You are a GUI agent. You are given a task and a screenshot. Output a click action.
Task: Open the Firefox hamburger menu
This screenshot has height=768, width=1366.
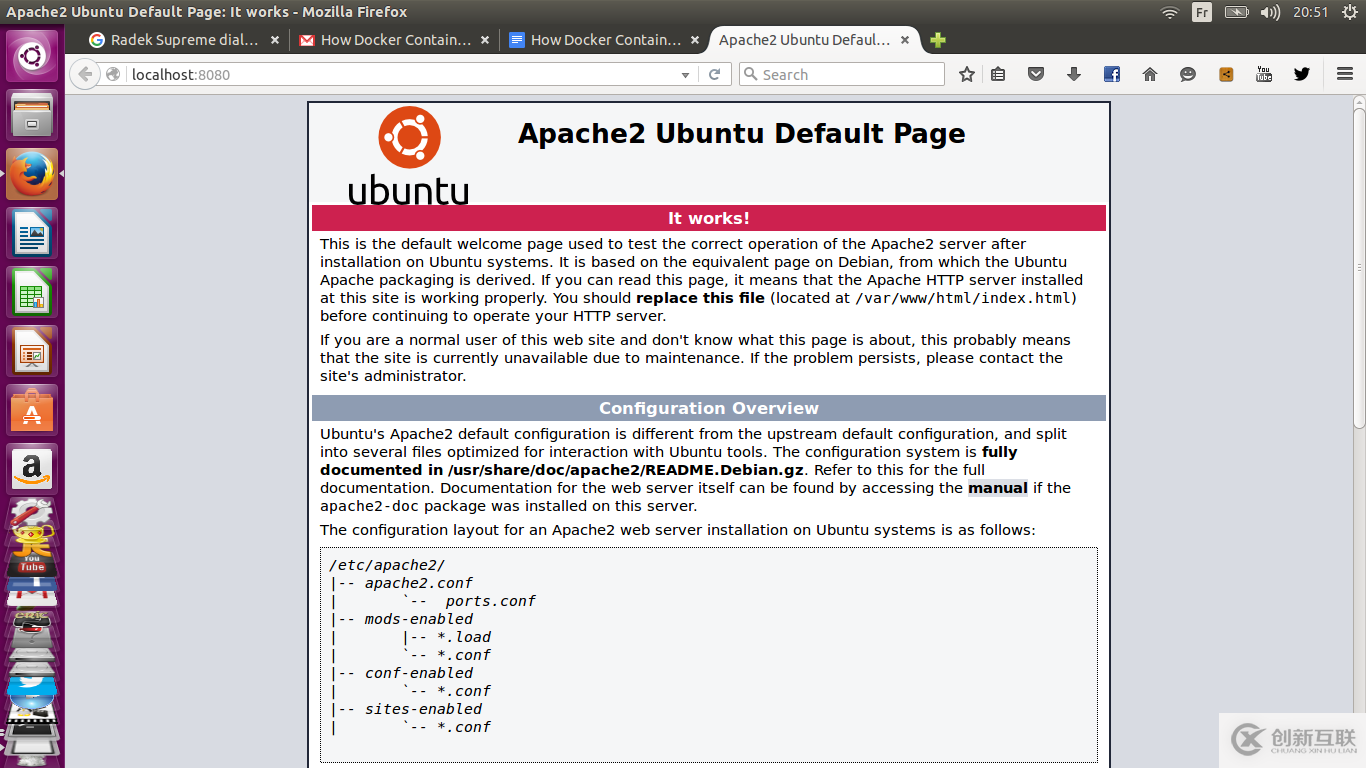click(x=1344, y=74)
